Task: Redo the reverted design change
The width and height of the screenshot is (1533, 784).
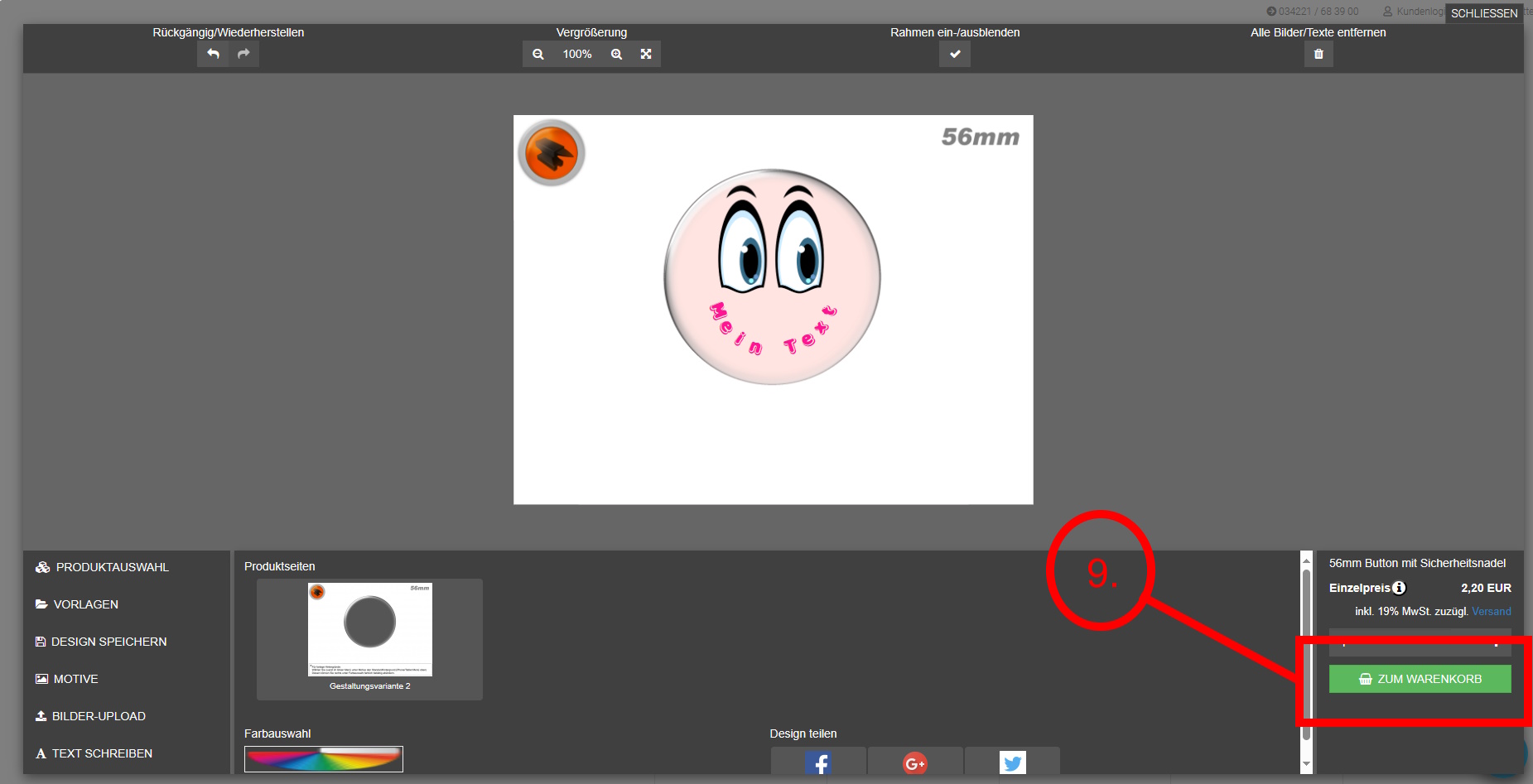Action: (x=243, y=54)
